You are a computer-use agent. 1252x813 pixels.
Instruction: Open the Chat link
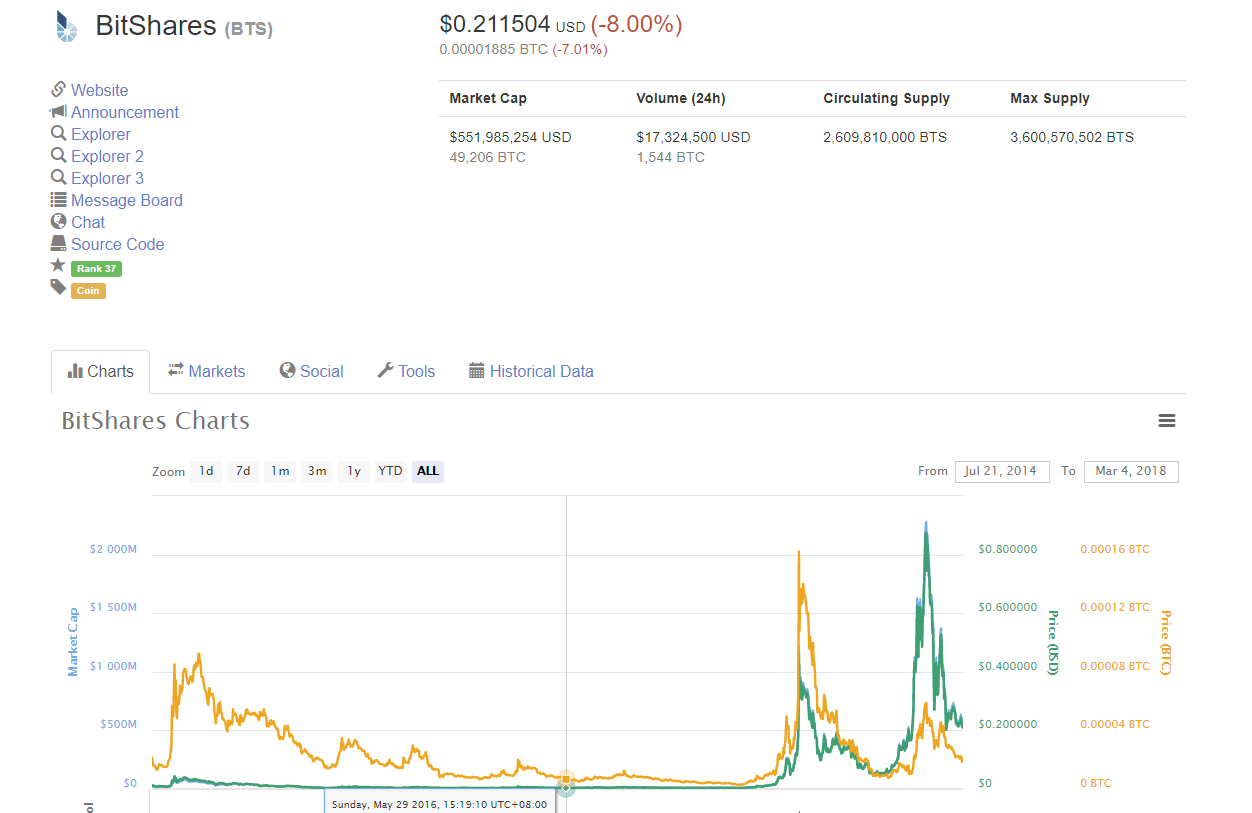(x=88, y=222)
